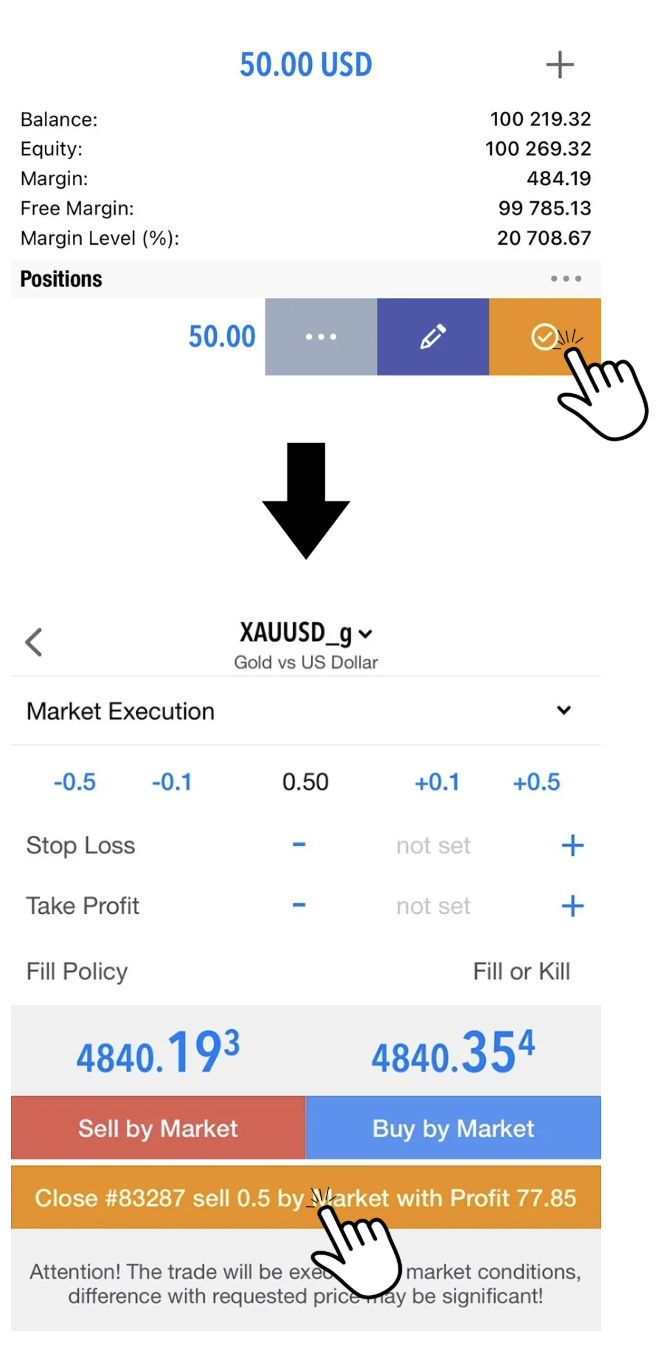The height and width of the screenshot is (1350, 656).
Task: Decrease Take Profit with minus icon
Action: (x=298, y=906)
